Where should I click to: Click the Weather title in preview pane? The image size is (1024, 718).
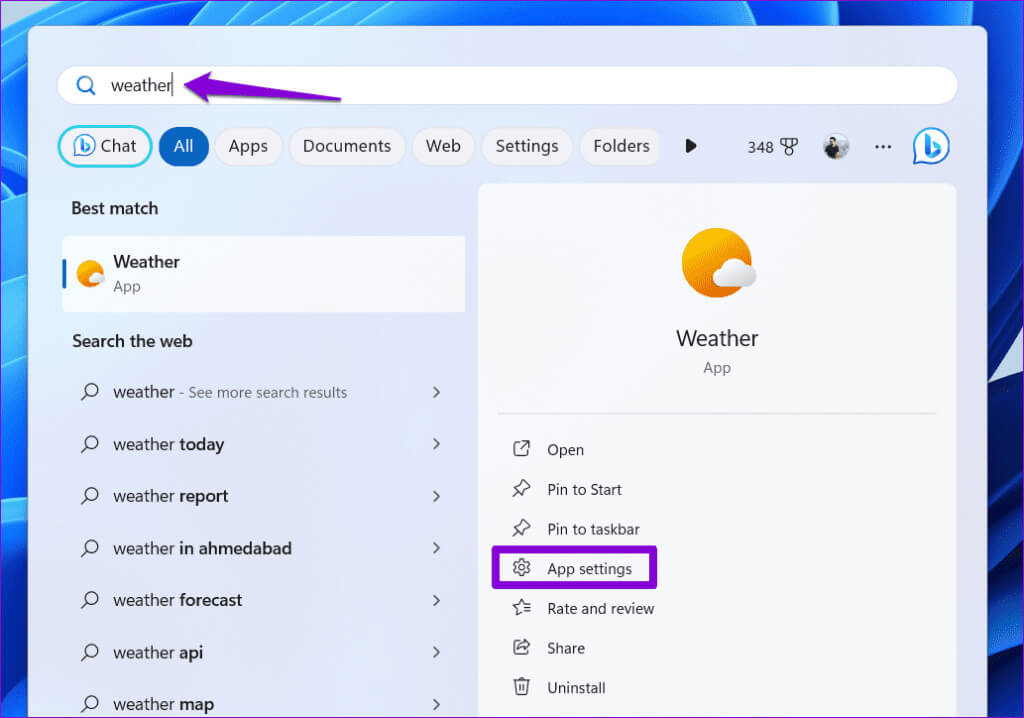(x=717, y=338)
